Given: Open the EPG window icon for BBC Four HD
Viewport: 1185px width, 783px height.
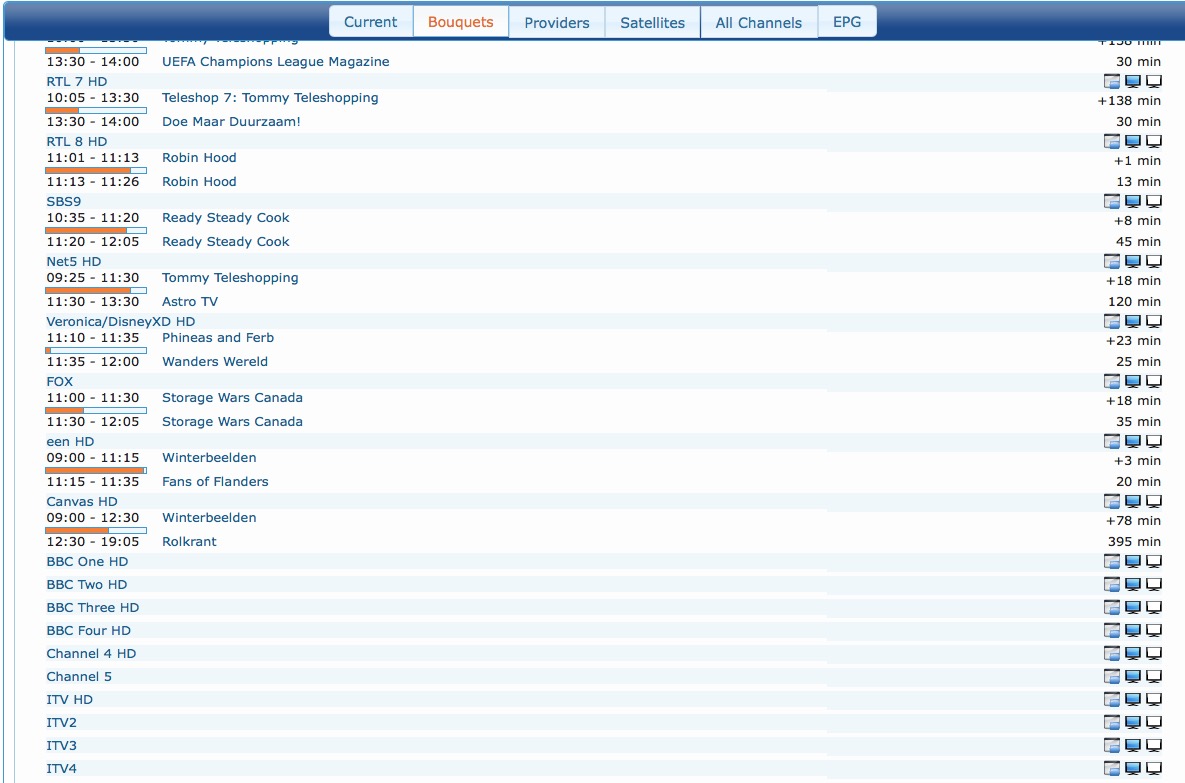Looking at the screenshot, I should click(1112, 630).
